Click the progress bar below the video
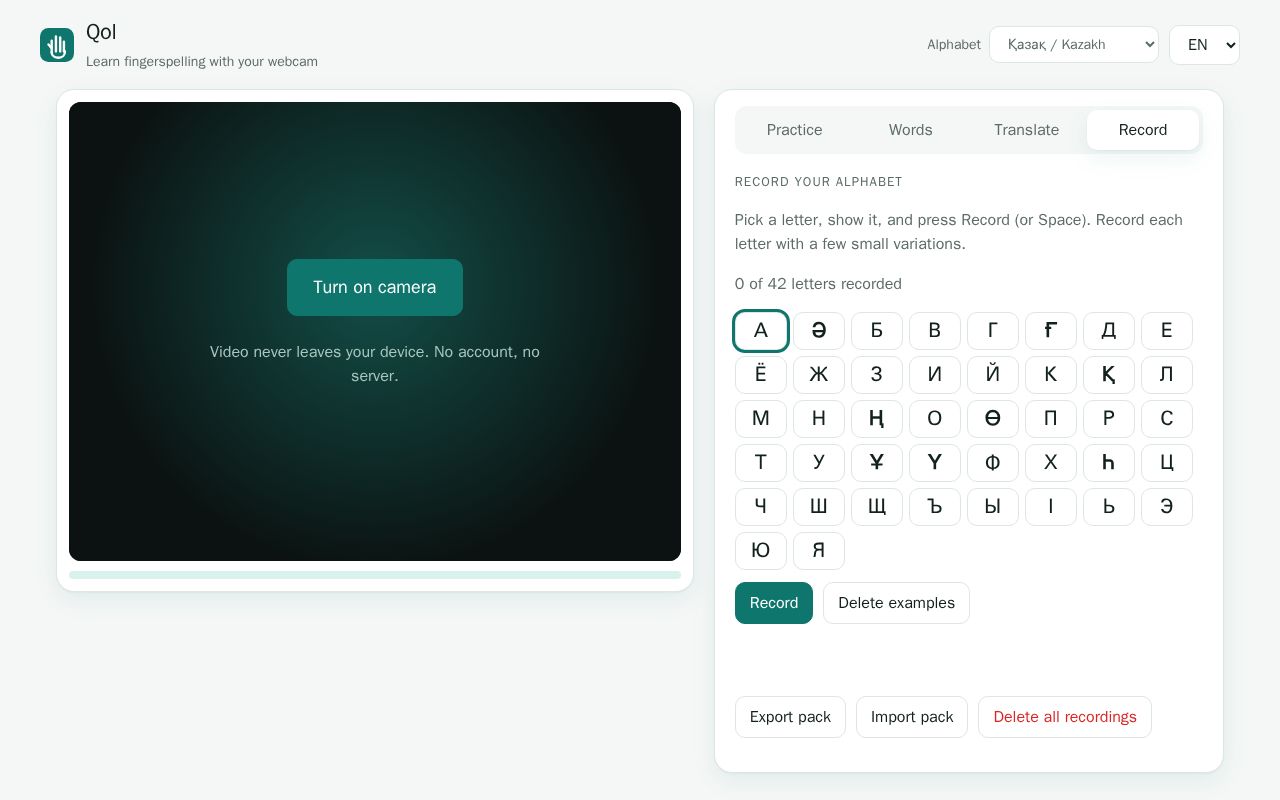 coord(375,575)
